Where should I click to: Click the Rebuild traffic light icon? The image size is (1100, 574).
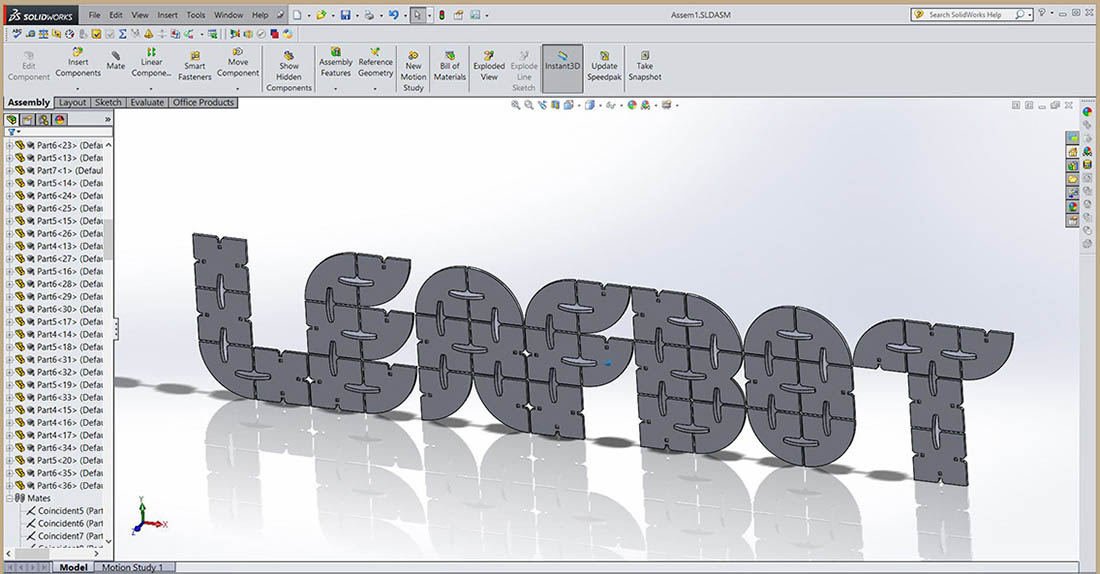tap(442, 15)
